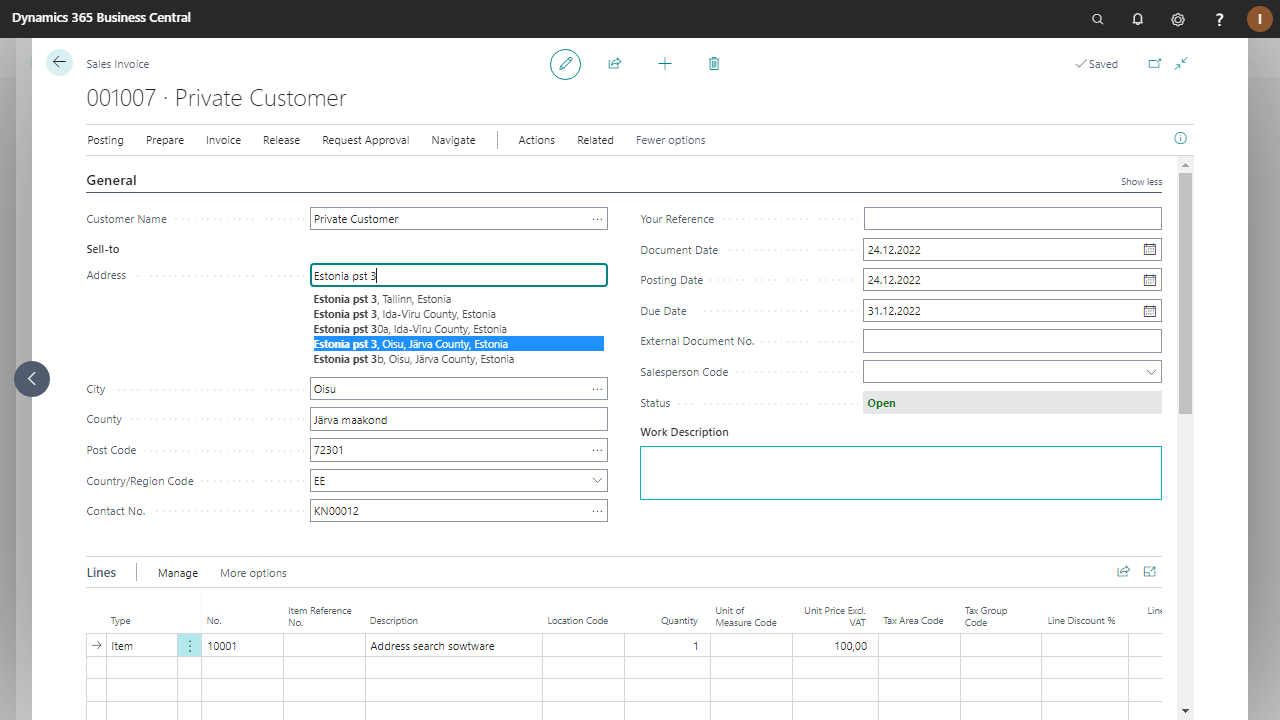Viewport: 1280px width, 720px height.
Task: Open the Document Date calendar picker
Action: pyautogui.click(x=1150, y=250)
